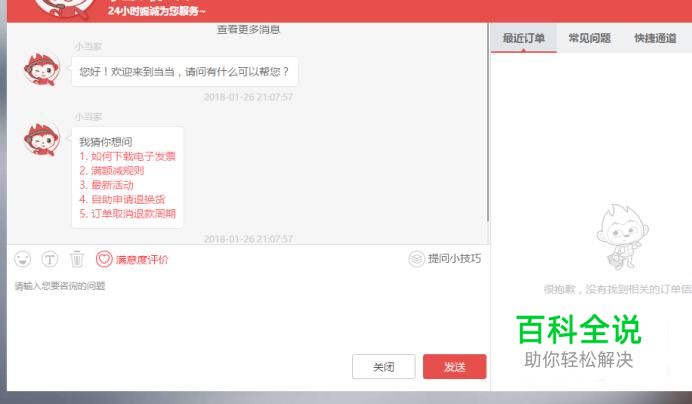Screen dimensions: 692x404
Task: Focus the question input text area
Action: tap(248, 313)
